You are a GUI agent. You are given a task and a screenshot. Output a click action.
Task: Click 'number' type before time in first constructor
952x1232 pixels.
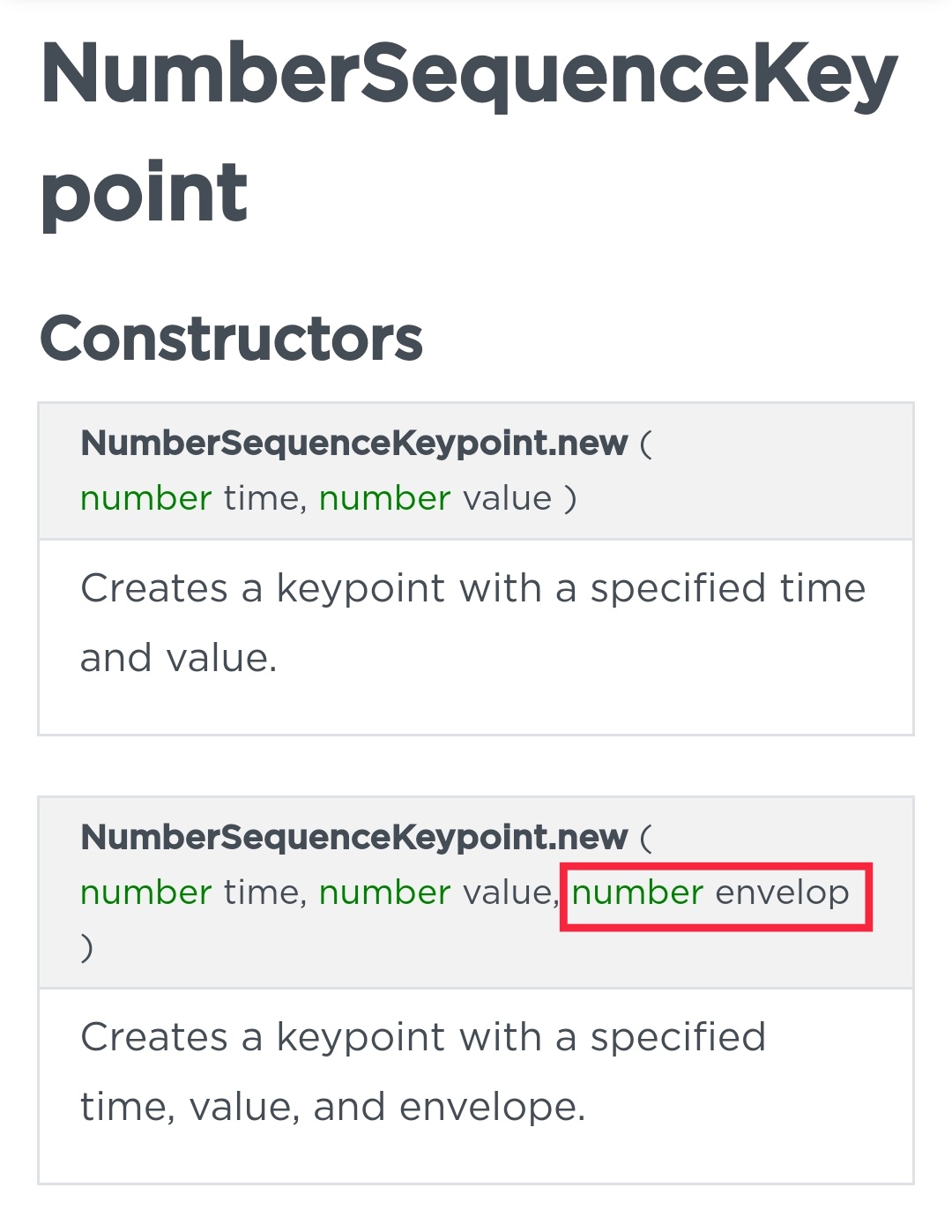(x=145, y=498)
